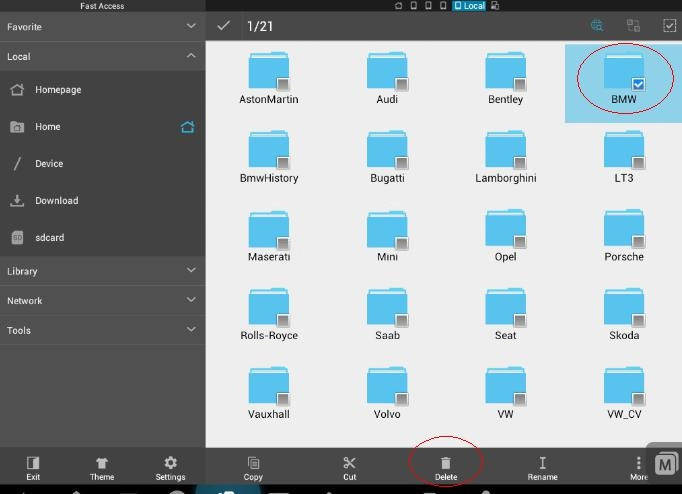Click the globe search icon in top bar

click(597, 26)
